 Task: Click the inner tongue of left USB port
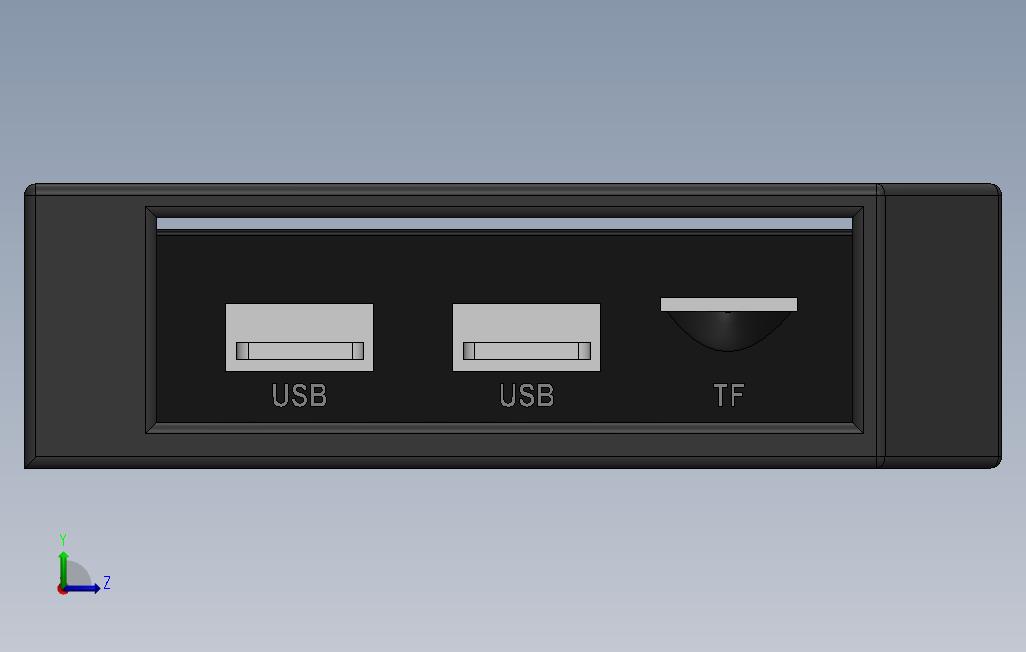pyautogui.click(x=300, y=351)
